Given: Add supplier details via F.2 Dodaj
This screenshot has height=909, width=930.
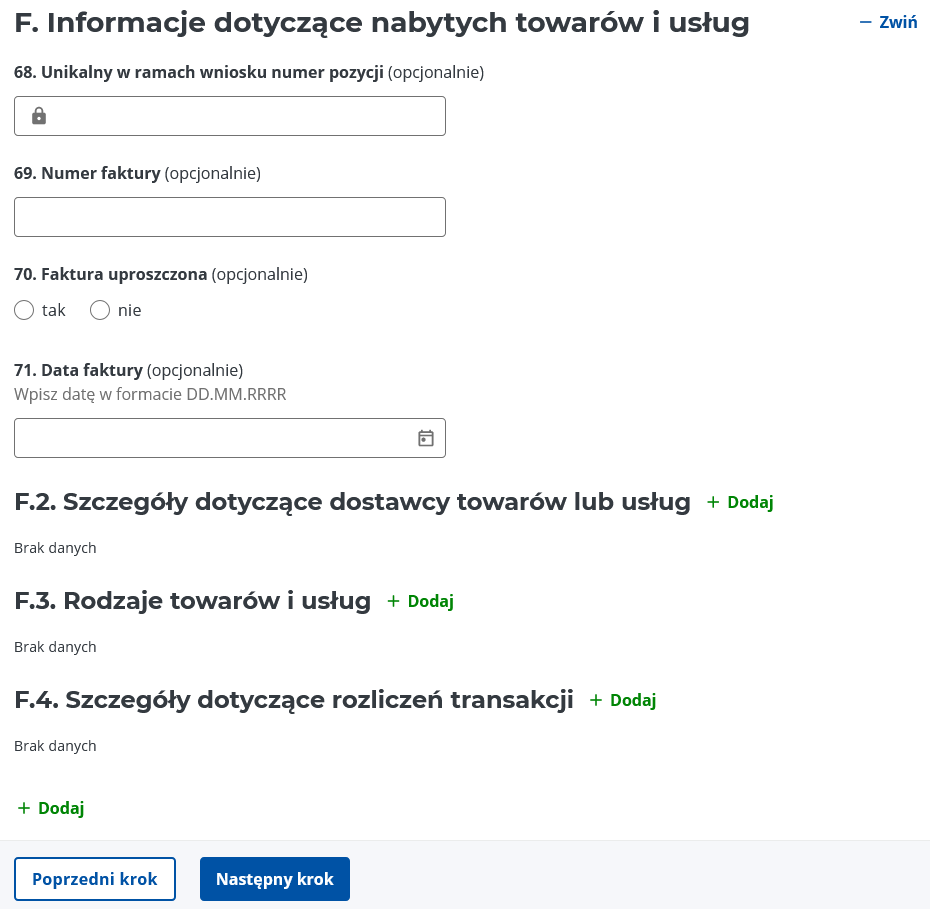Looking at the screenshot, I should (740, 502).
